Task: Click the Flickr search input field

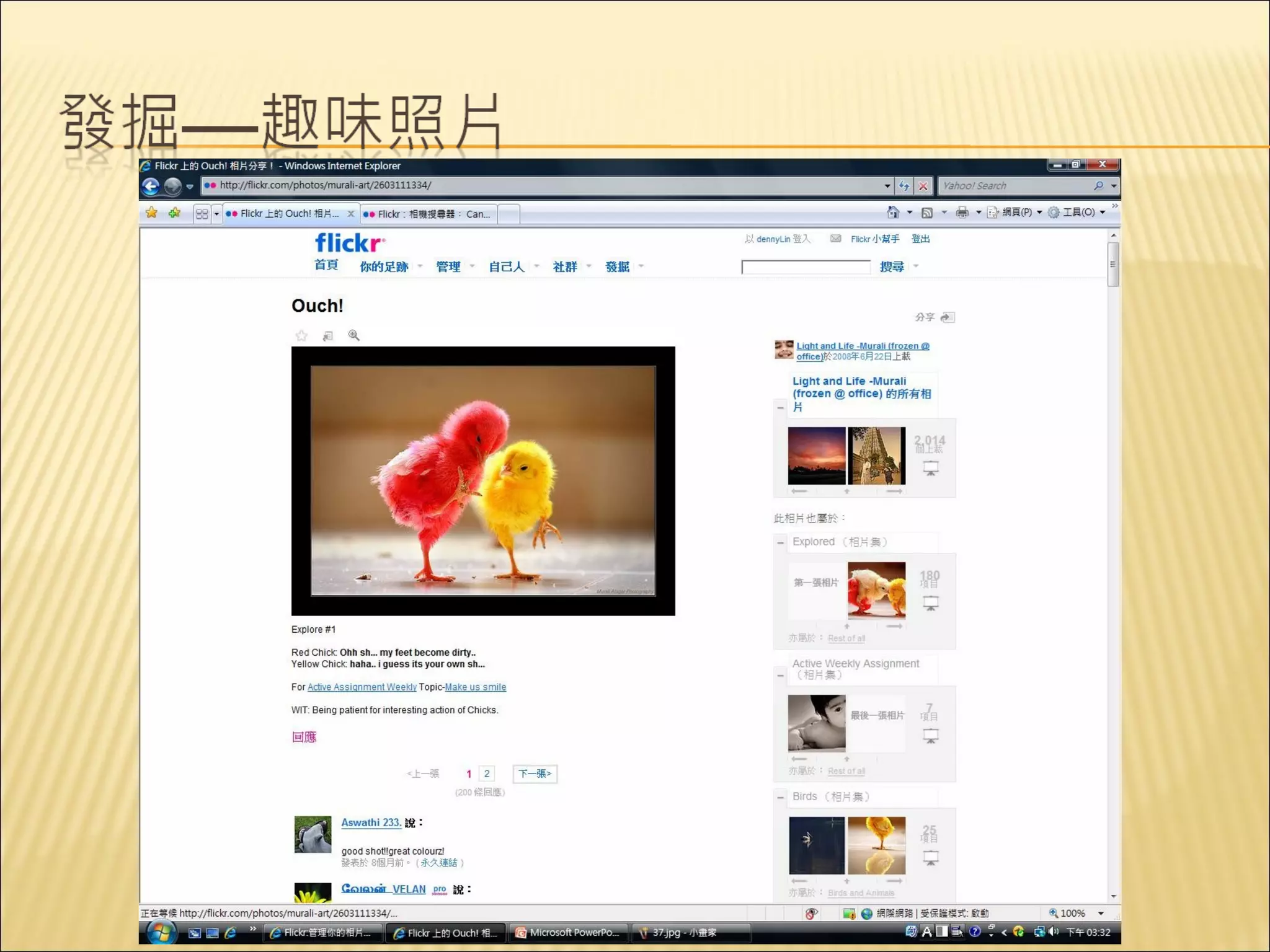Action: (x=806, y=267)
